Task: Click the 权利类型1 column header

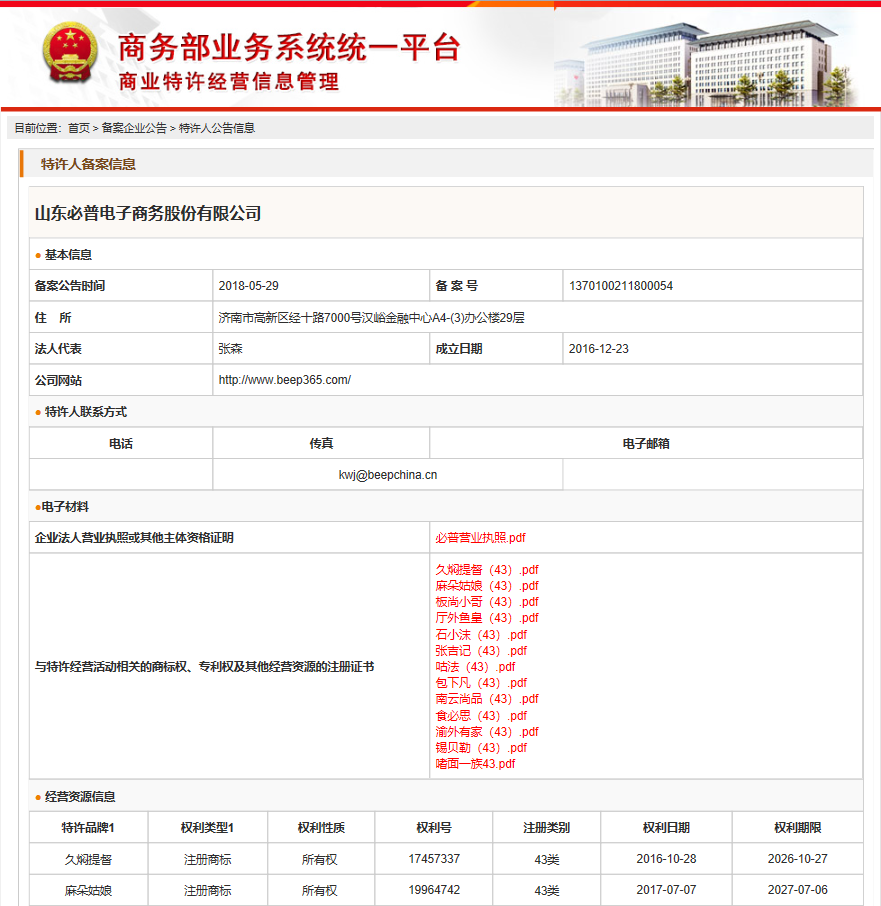Action: [207, 828]
